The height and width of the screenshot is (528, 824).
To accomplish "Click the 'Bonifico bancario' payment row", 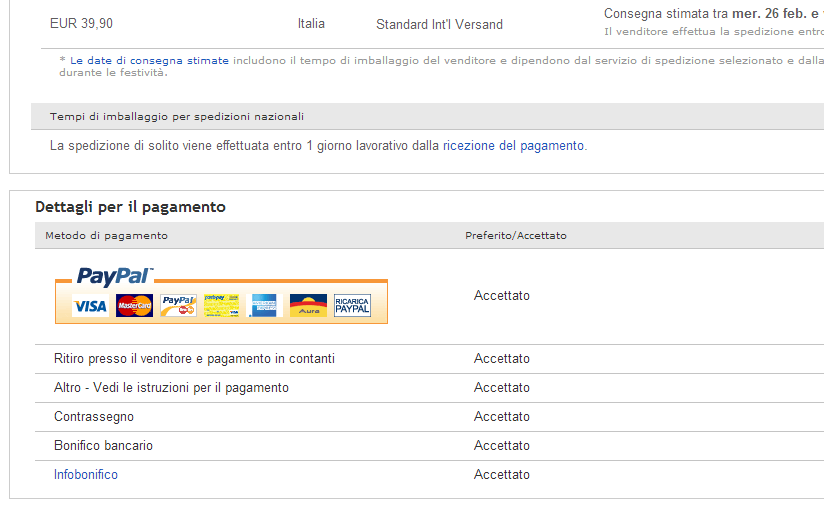I will [104, 446].
